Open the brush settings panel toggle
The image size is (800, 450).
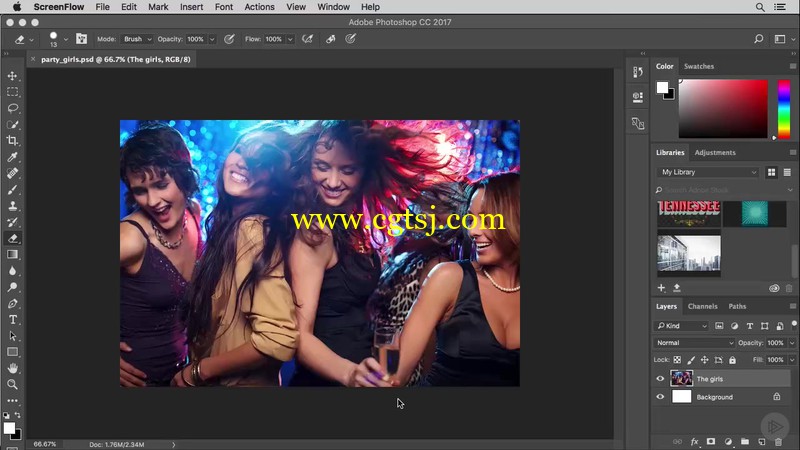click(x=82, y=39)
